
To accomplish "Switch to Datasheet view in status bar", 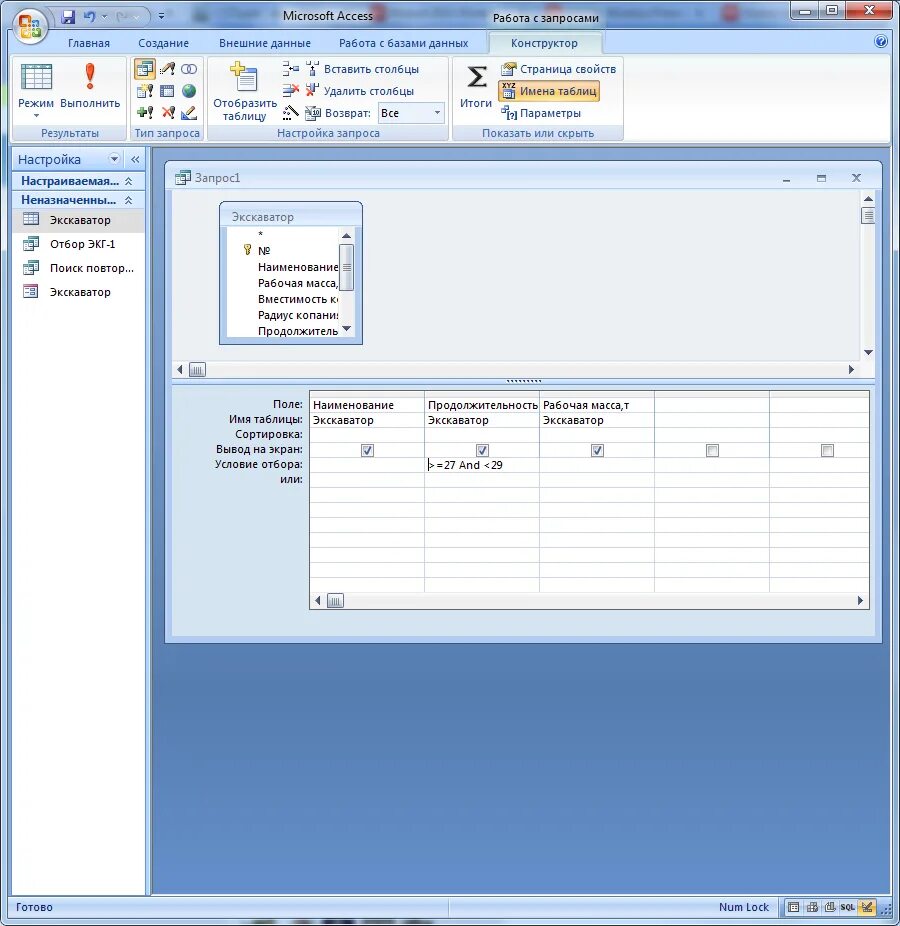I will [x=794, y=907].
